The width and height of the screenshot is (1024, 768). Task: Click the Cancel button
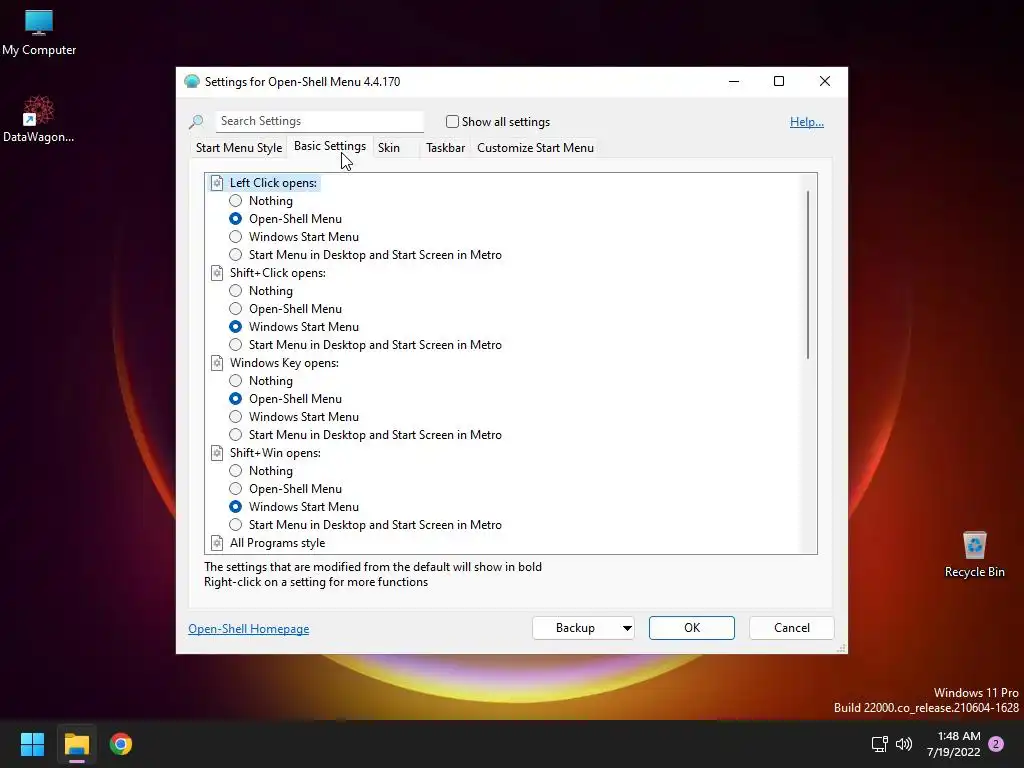792,628
